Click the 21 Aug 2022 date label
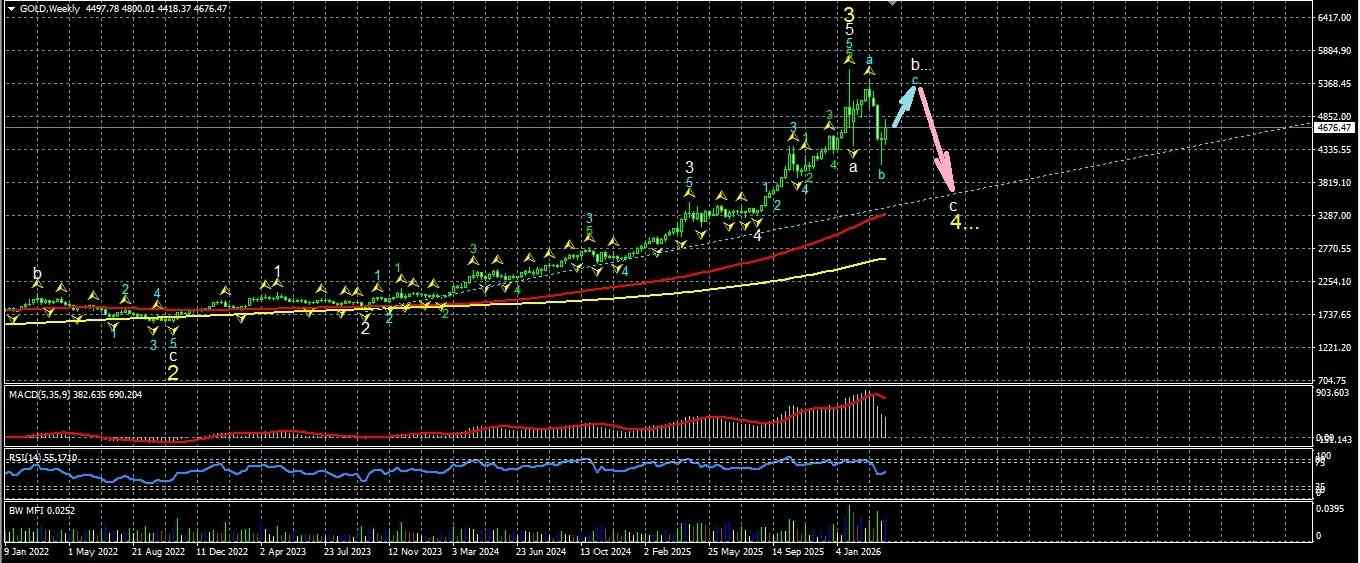 tap(158, 551)
